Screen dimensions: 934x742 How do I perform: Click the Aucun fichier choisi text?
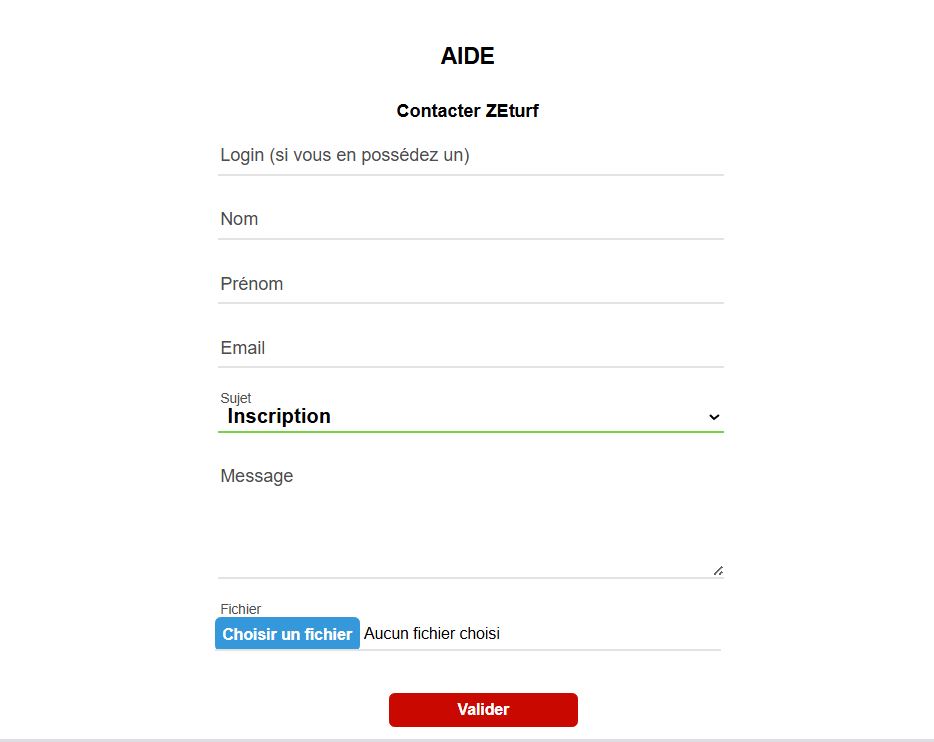tap(432, 633)
